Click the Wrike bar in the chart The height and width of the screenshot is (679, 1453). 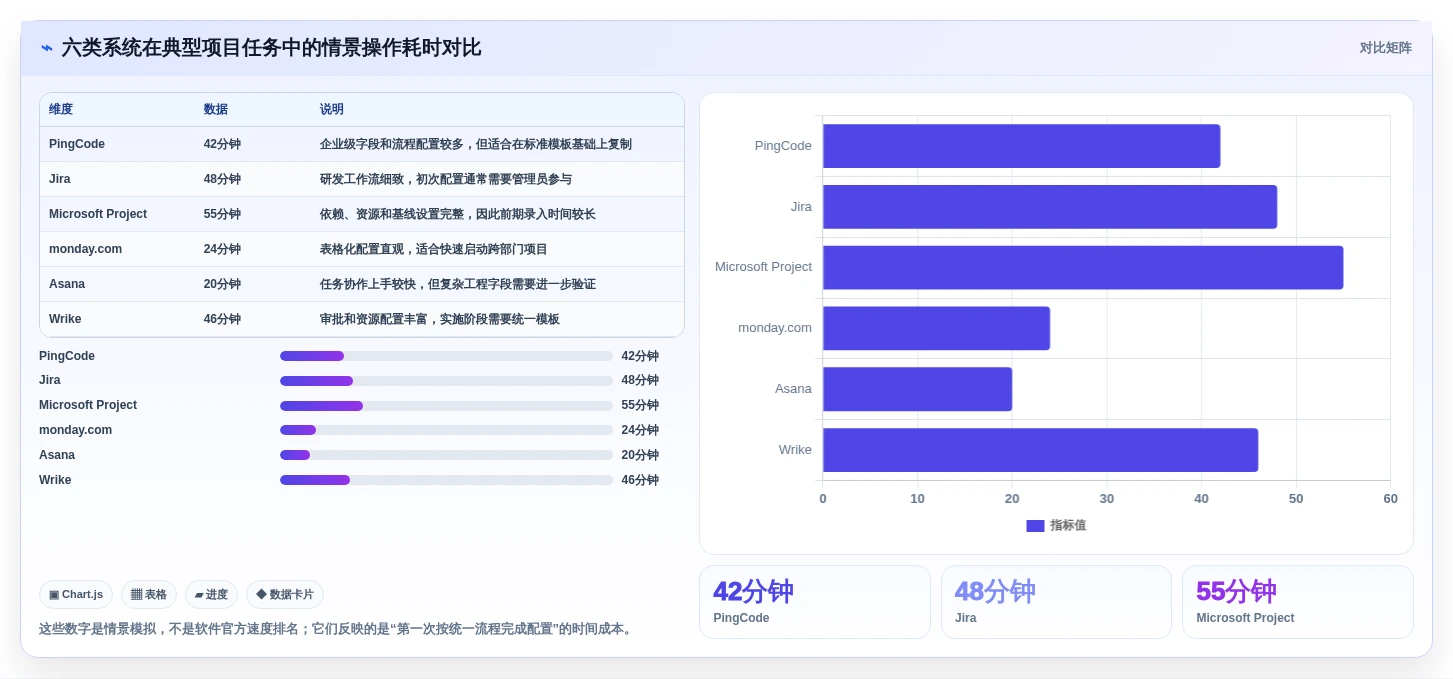(x=1040, y=450)
